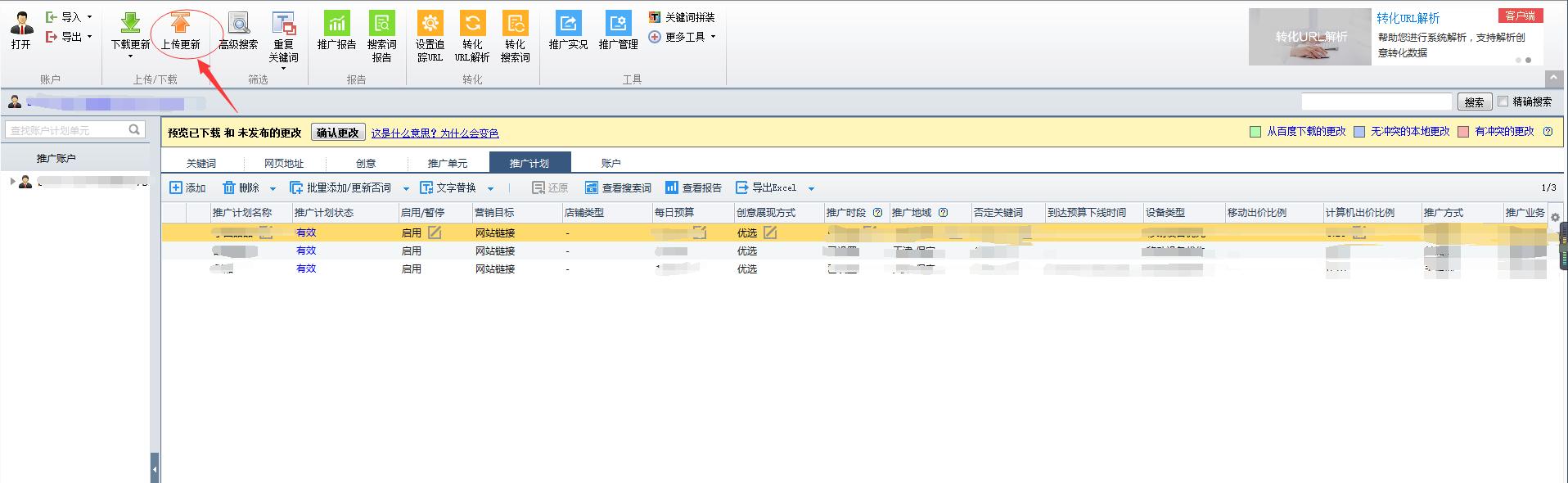Switch to 推广单元 tab
The image size is (1568, 483).
coord(448,163)
